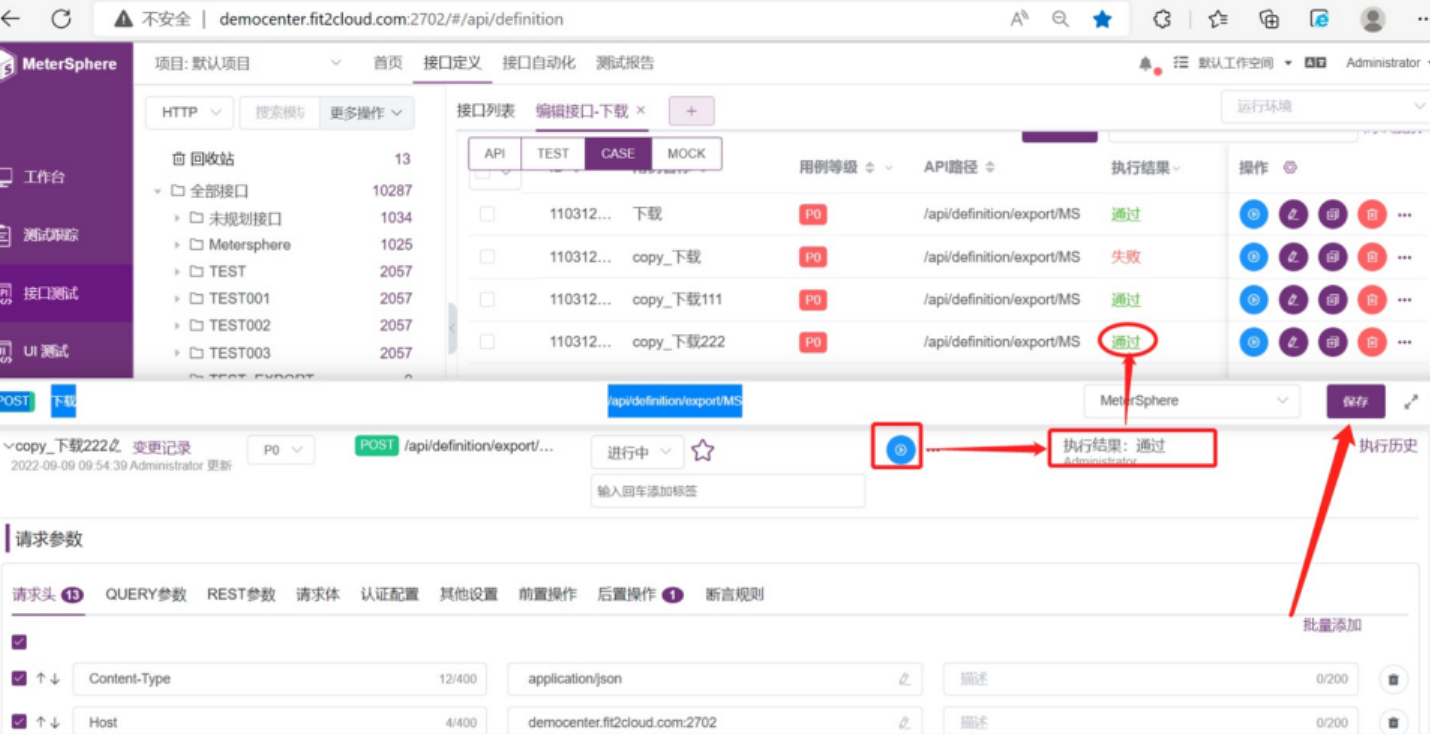Open the 运行环境 environment dropdown

pyautogui.click(x=1325, y=106)
